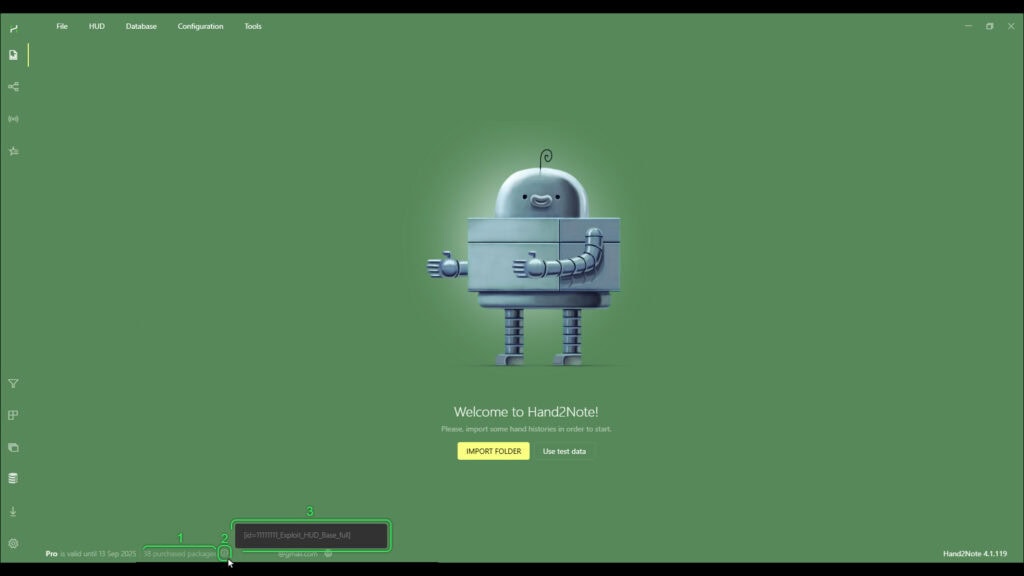This screenshot has height=576, width=1024.
Task: Open the Database menu
Action: tap(141, 26)
